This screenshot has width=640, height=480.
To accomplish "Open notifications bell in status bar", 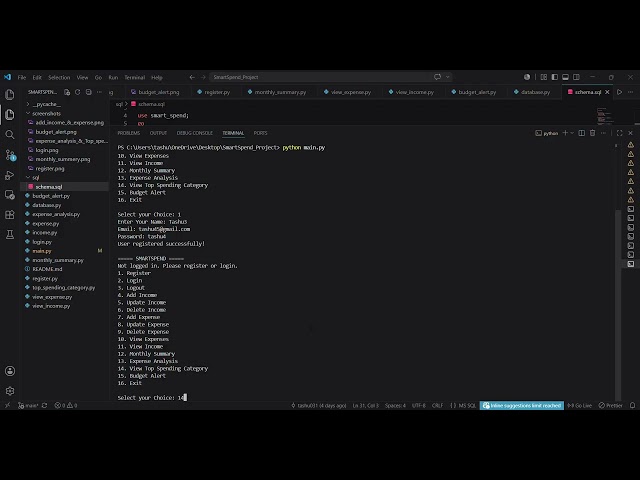I will pyautogui.click(x=632, y=405).
